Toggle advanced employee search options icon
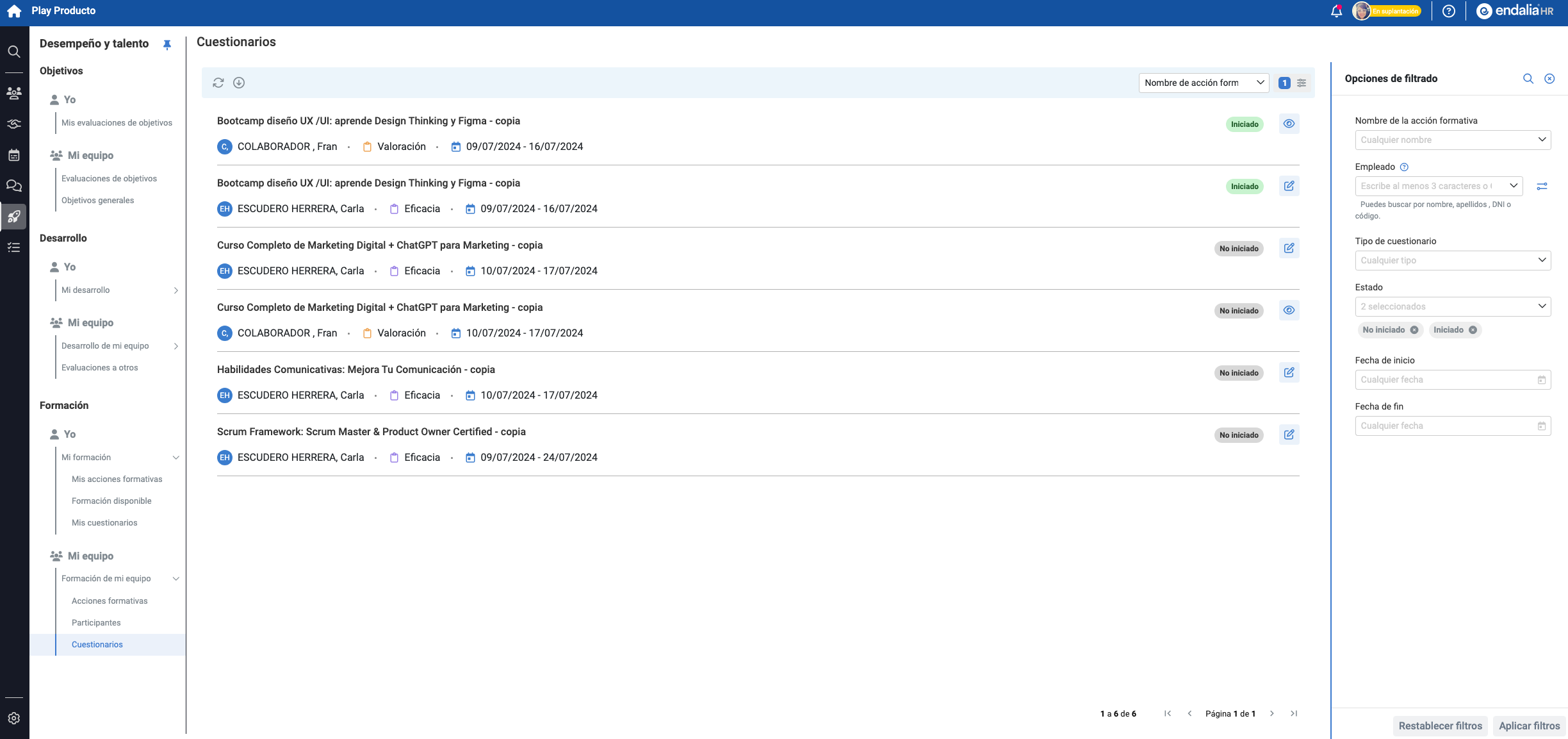The height and width of the screenshot is (739, 1568). point(1542,187)
